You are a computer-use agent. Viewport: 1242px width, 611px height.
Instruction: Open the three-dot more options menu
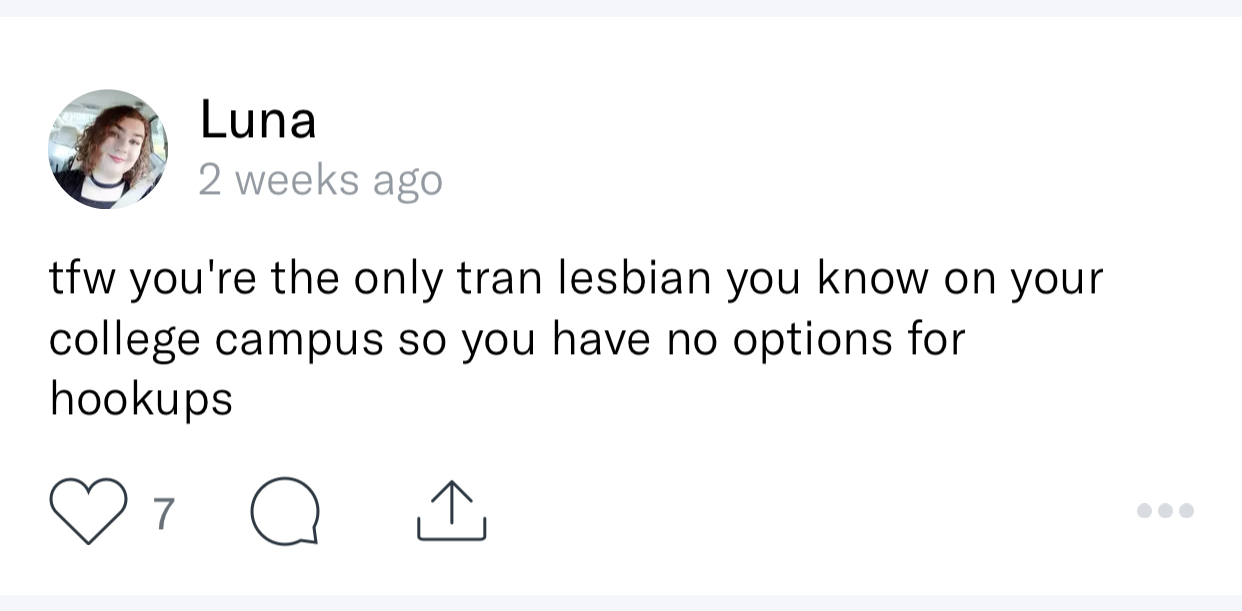point(1165,511)
